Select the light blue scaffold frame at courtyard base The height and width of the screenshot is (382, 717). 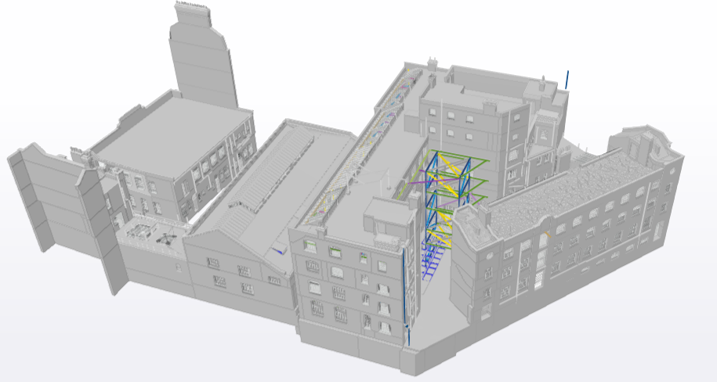click(433, 258)
